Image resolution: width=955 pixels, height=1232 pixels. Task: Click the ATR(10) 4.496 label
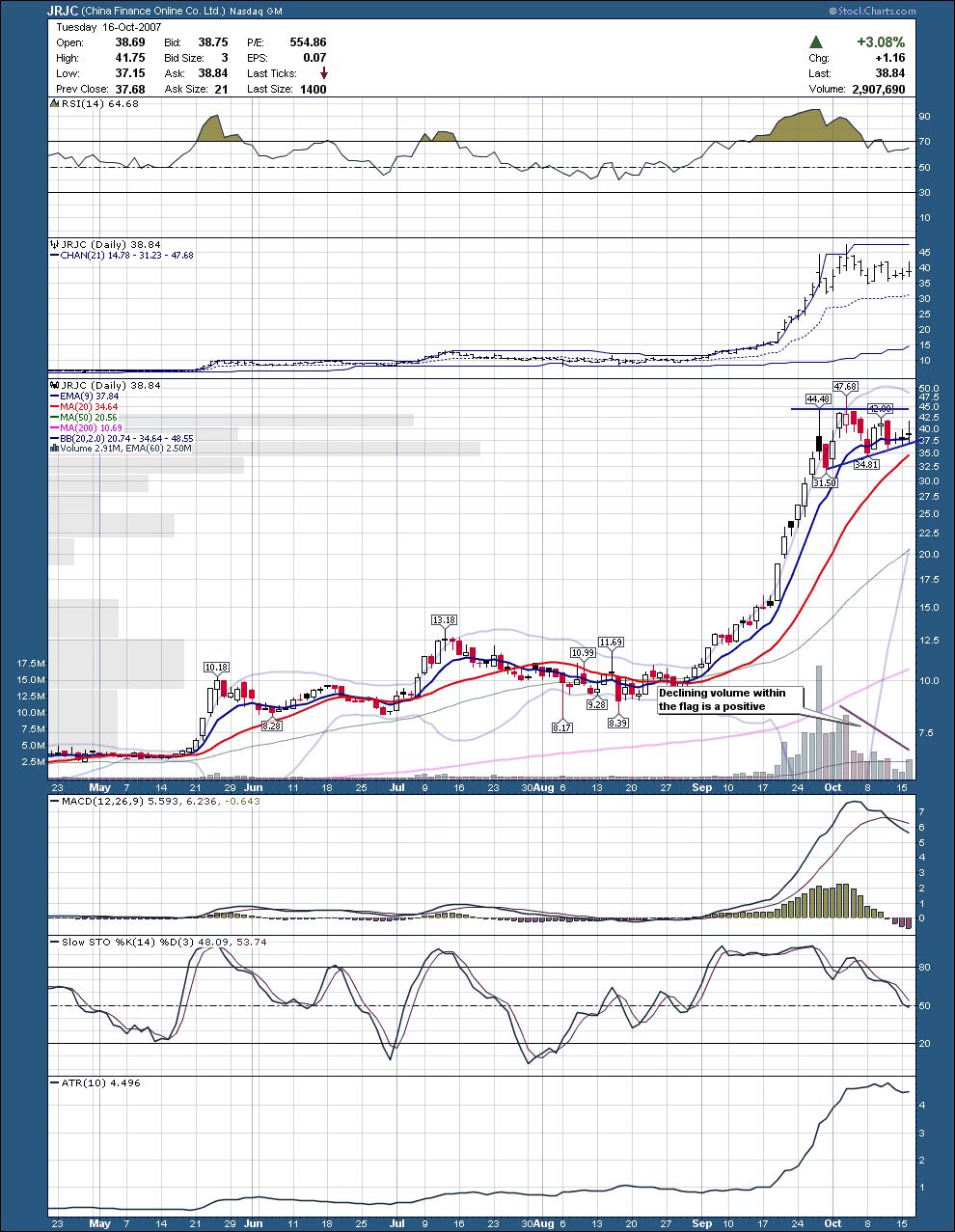tap(100, 1082)
